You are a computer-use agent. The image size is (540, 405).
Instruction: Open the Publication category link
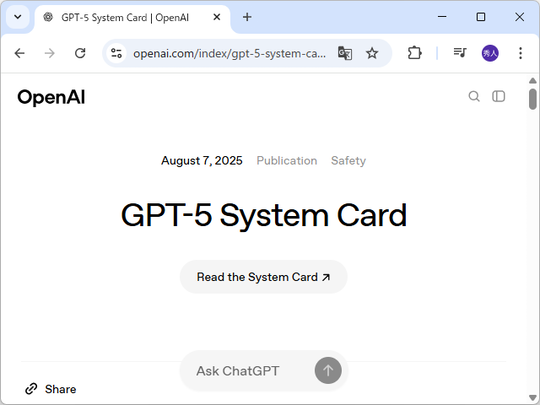click(x=287, y=160)
